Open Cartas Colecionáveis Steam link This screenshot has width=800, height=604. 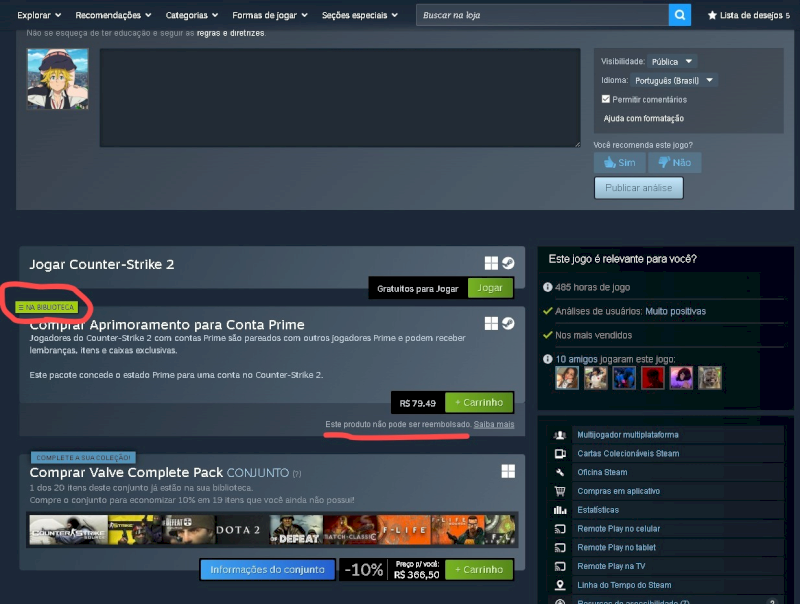pyautogui.click(x=628, y=454)
